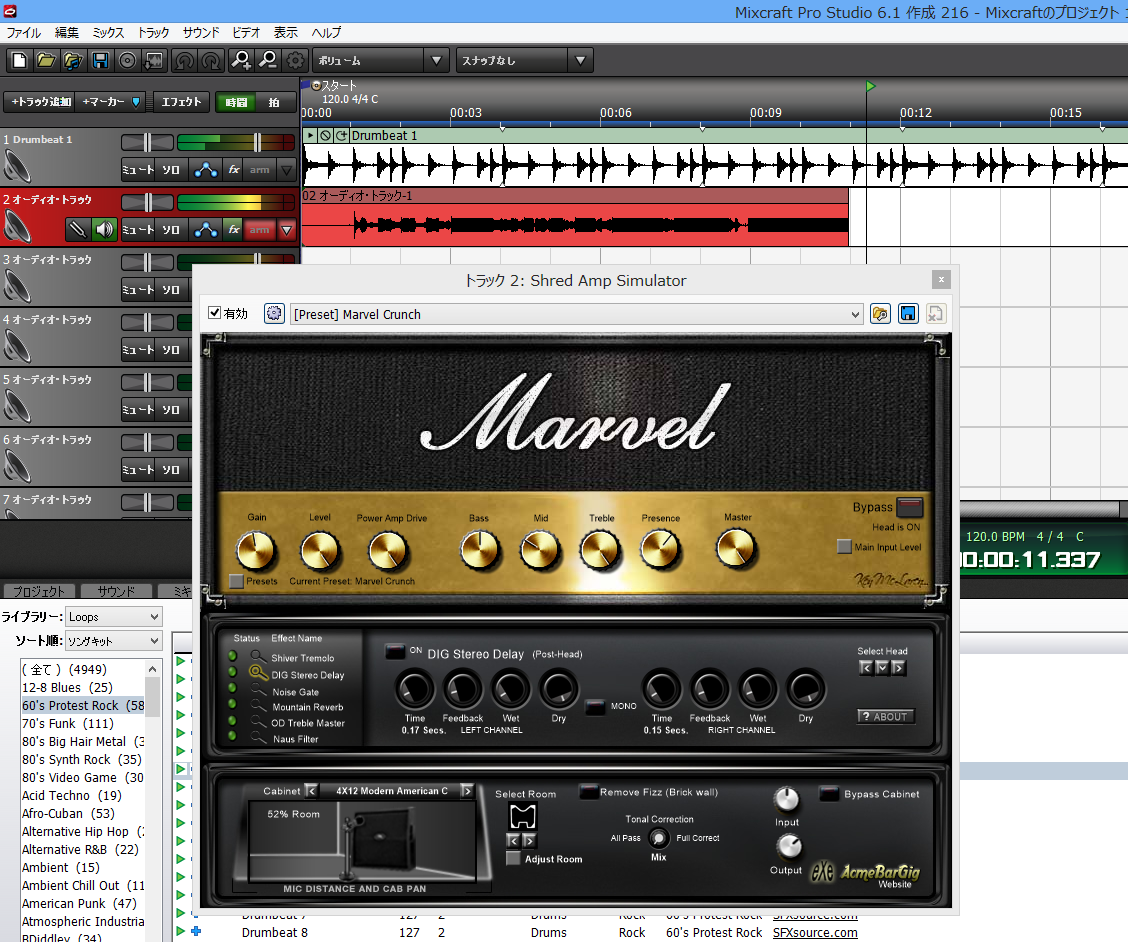Zoom in on the timeline
This screenshot has height=942, width=1128.
(x=241, y=60)
